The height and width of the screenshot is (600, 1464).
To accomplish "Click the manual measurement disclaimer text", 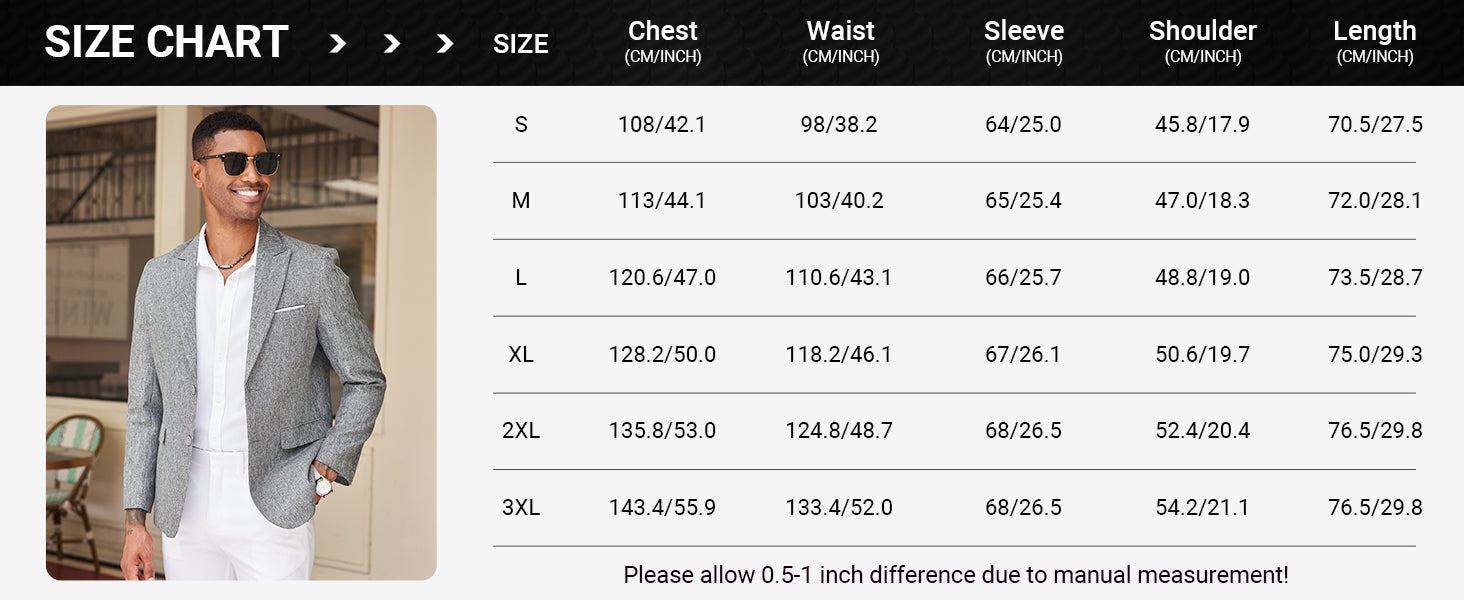I will click(955, 575).
